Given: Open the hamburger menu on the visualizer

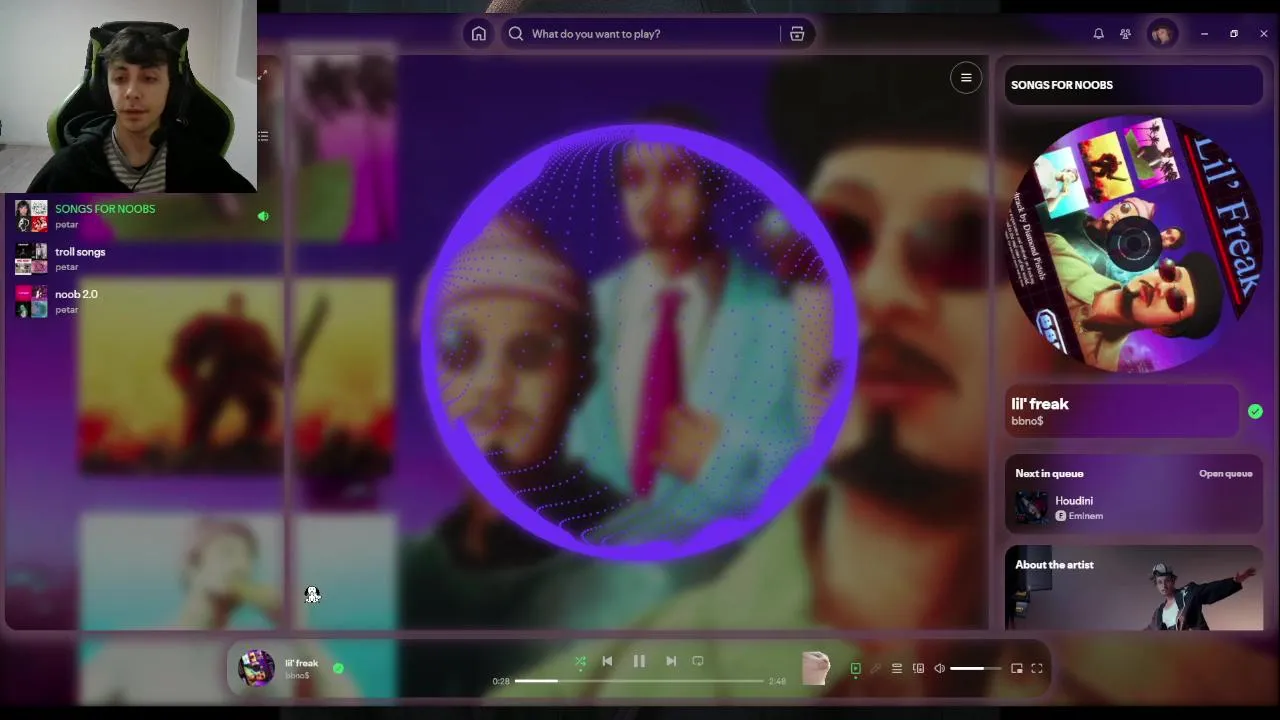Looking at the screenshot, I should [x=966, y=77].
